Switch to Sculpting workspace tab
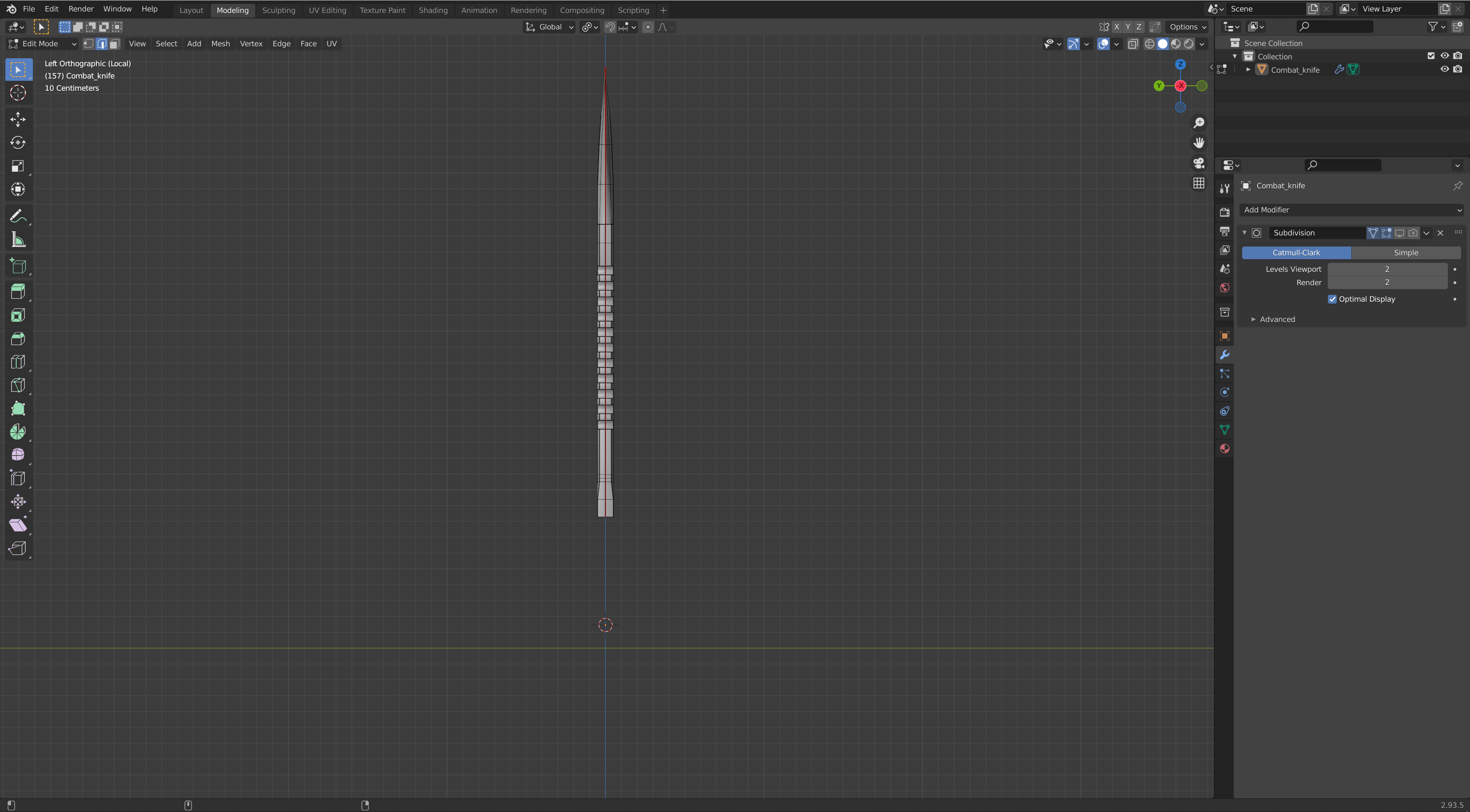The width and height of the screenshot is (1470, 812). tap(278, 10)
